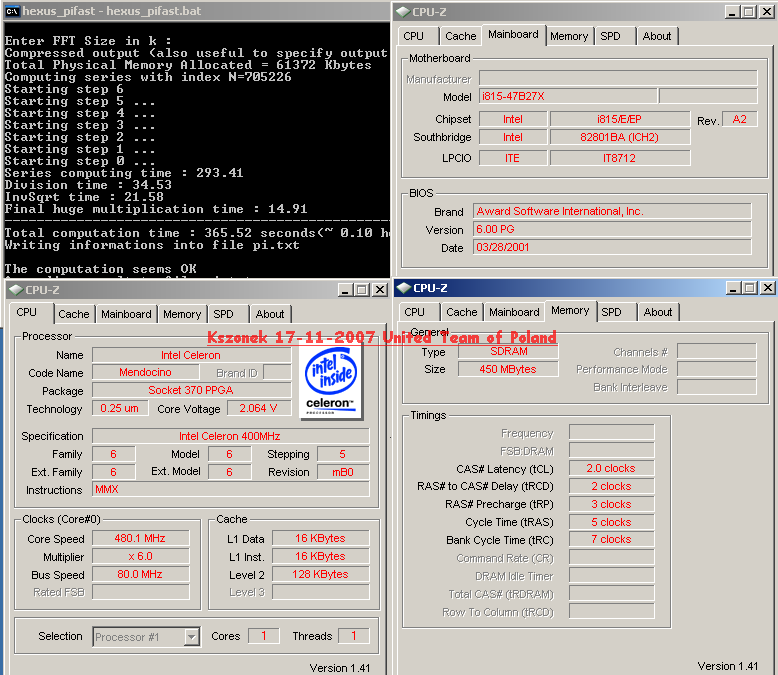Screen dimensions: 778x675
Task: Open Cache tab in Mainboard window
Action: 460,36
